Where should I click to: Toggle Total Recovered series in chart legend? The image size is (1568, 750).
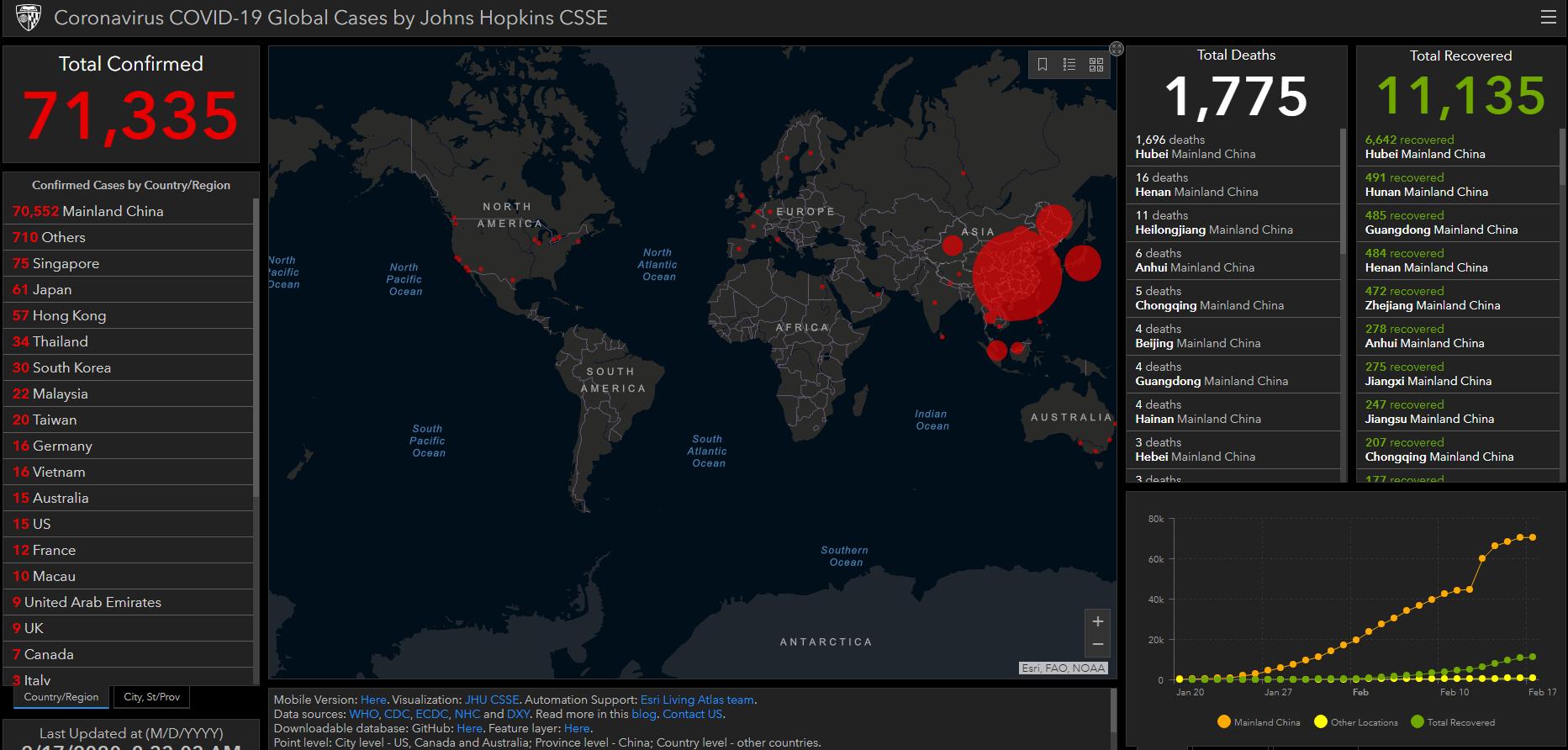pos(1452,722)
